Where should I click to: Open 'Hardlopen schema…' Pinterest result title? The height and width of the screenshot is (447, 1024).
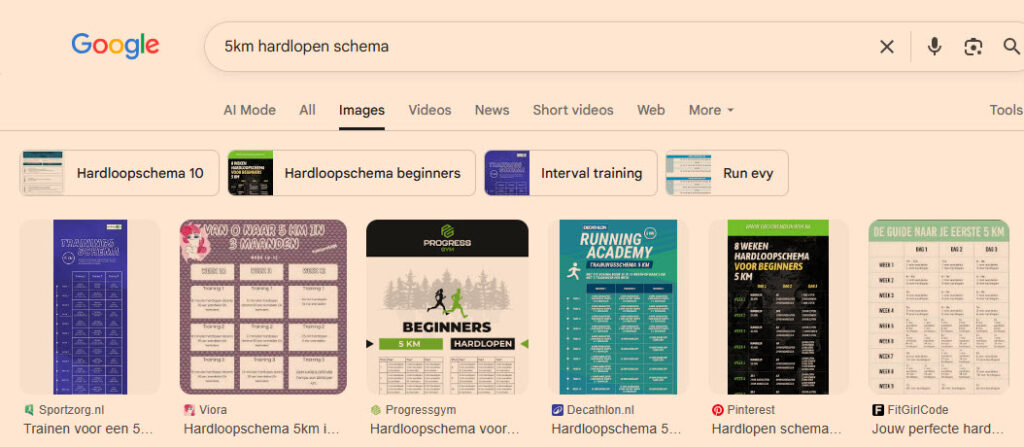pyautogui.click(x=776, y=429)
